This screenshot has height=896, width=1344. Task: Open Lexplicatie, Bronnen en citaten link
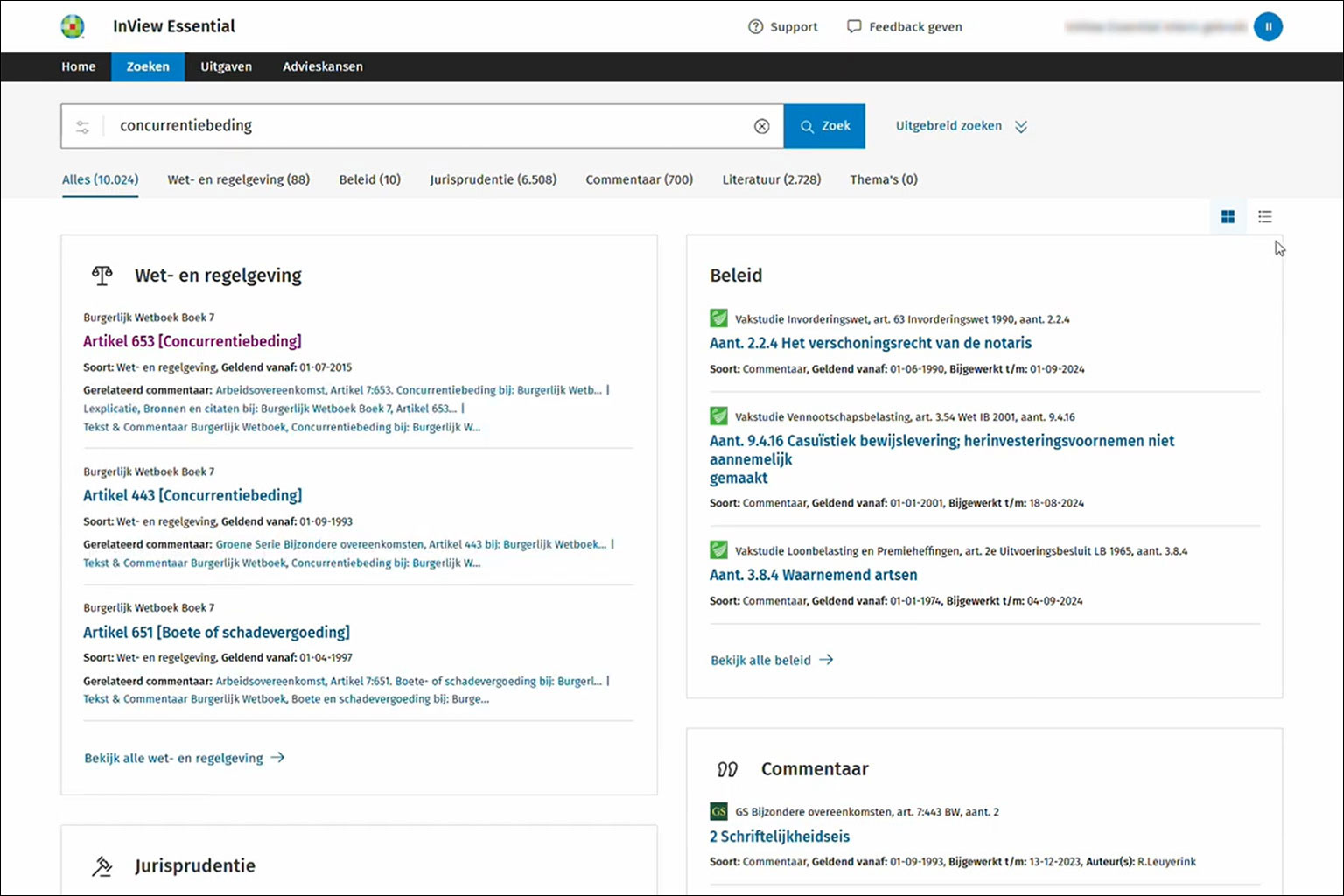click(x=270, y=409)
